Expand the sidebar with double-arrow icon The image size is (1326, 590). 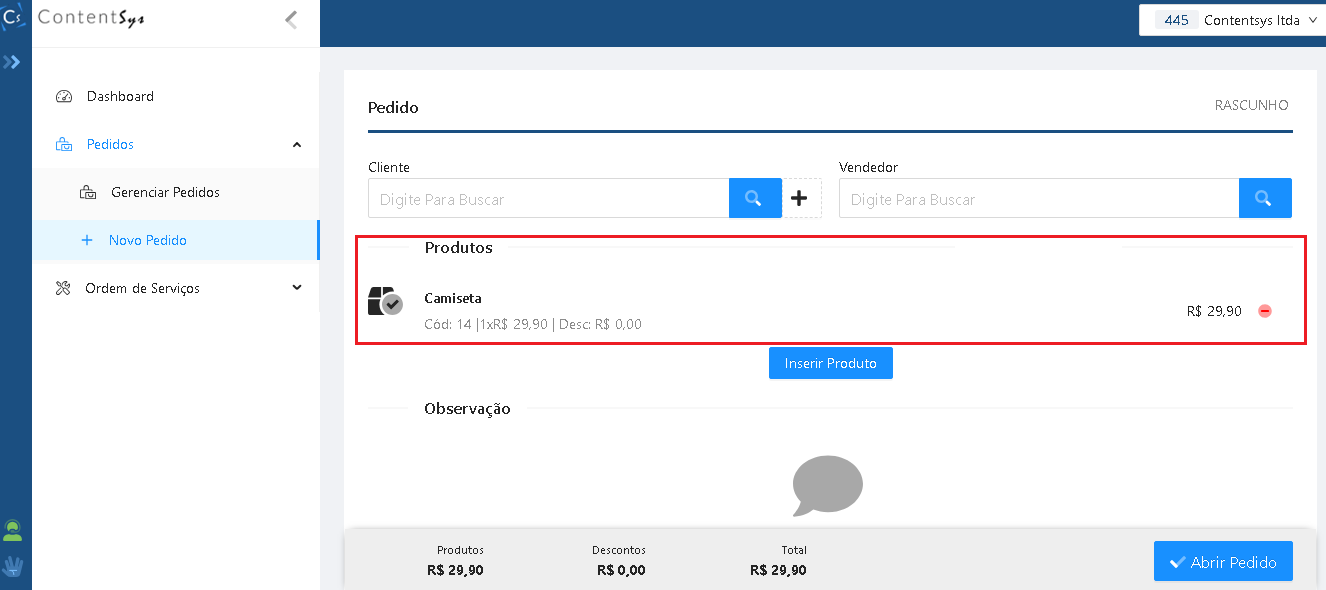(12, 62)
